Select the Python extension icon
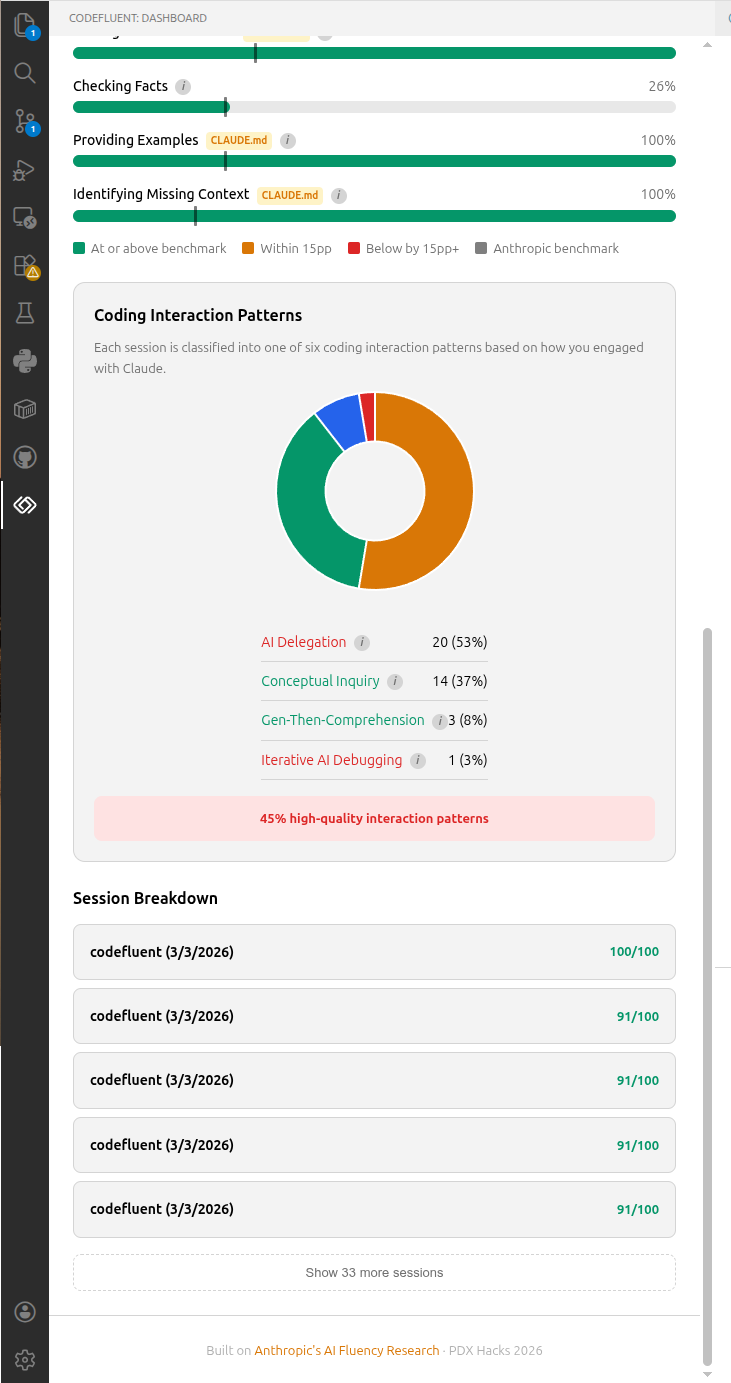731x1383 pixels. [24, 360]
